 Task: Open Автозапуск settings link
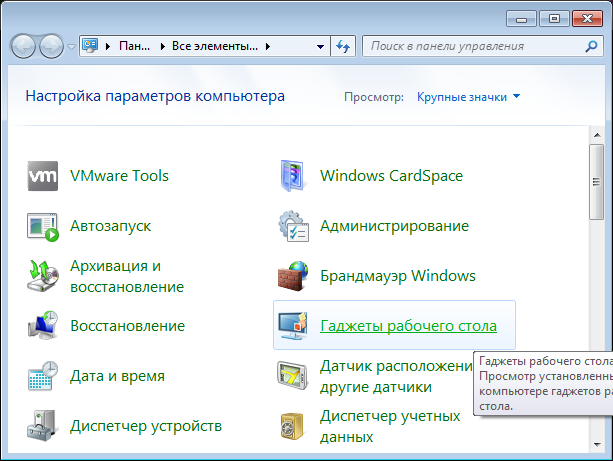111,226
